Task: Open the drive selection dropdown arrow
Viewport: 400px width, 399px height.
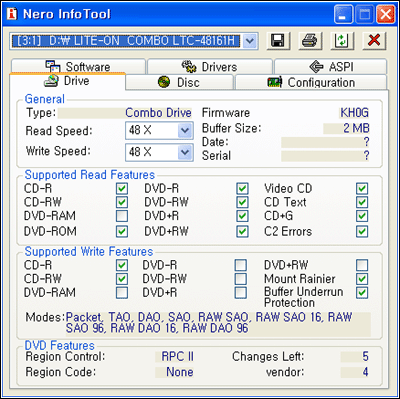Action: pos(250,41)
